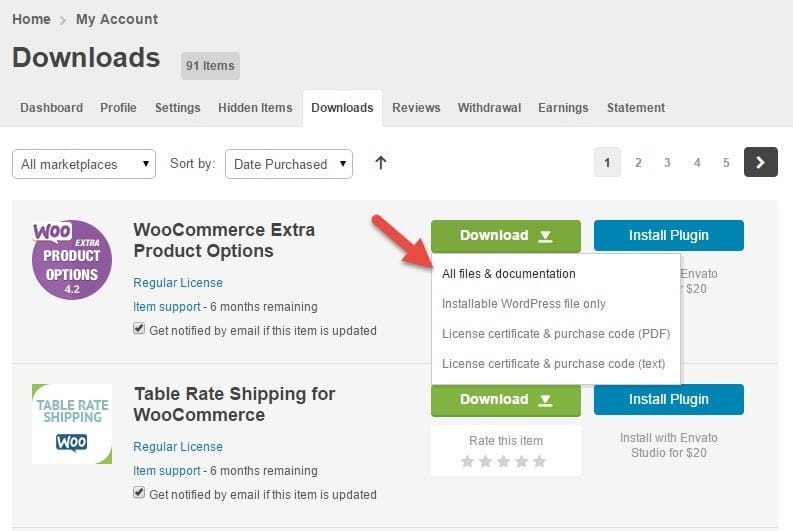The image size is (793, 531).
Task: Switch to the Reviews tab
Action: (x=416, y=108)
